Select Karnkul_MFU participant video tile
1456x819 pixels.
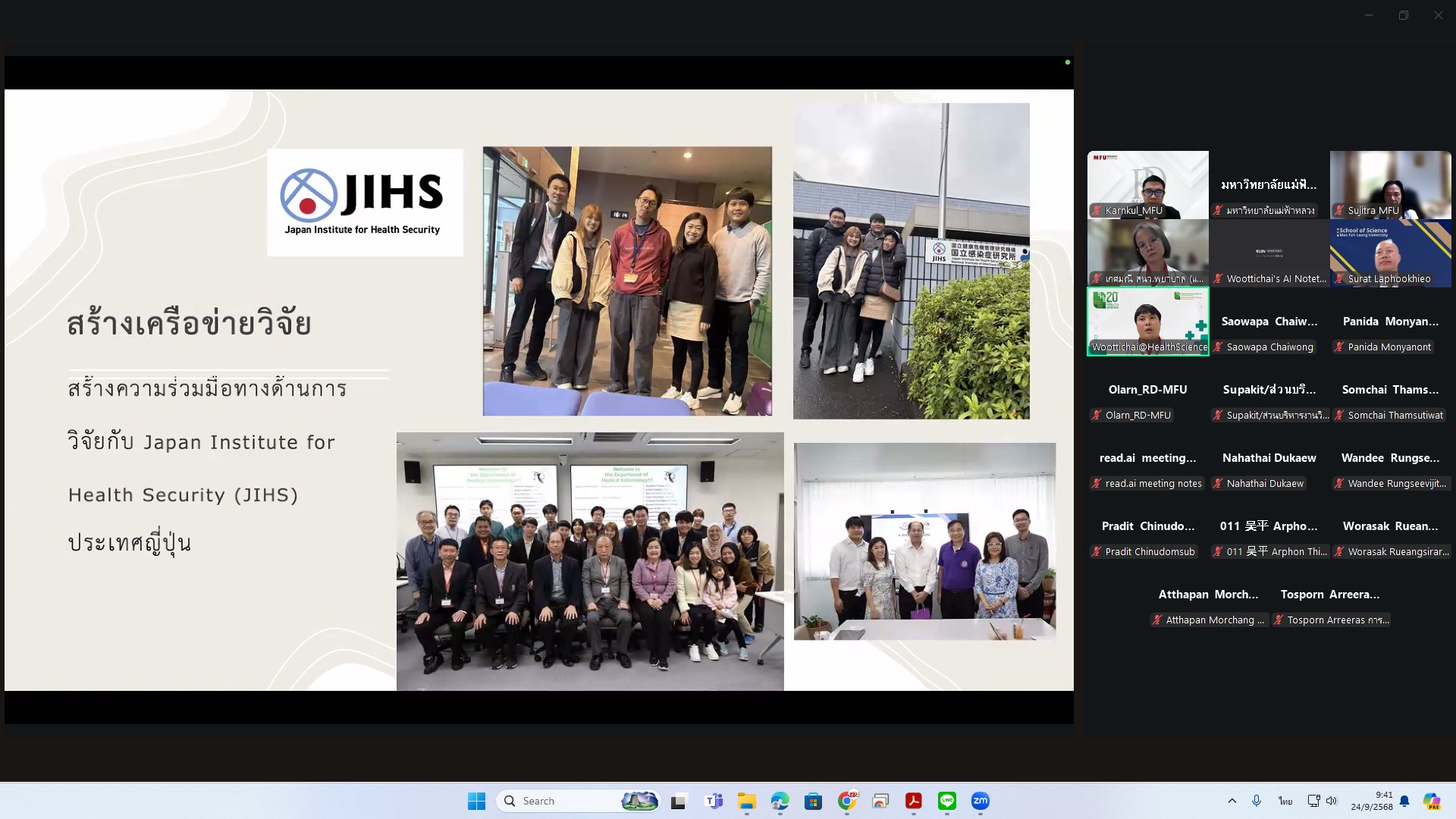(1147, 184)
